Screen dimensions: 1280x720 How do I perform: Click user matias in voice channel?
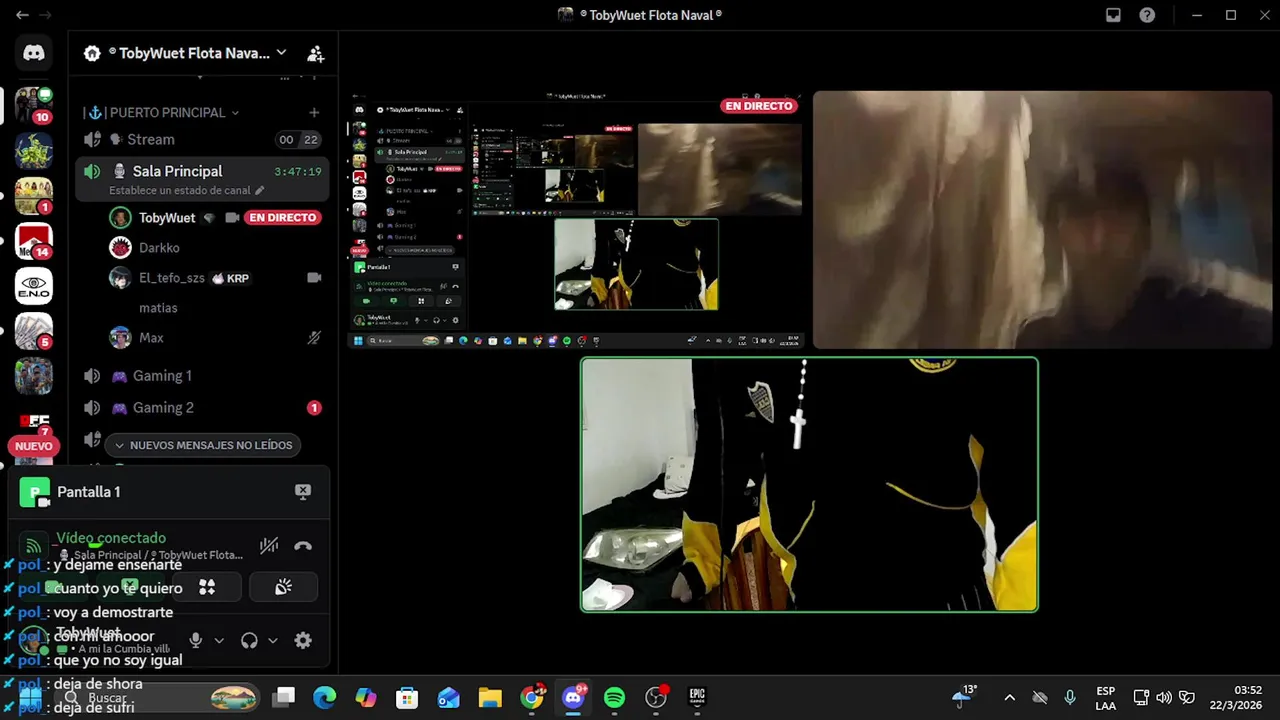(x=158, y=308)
